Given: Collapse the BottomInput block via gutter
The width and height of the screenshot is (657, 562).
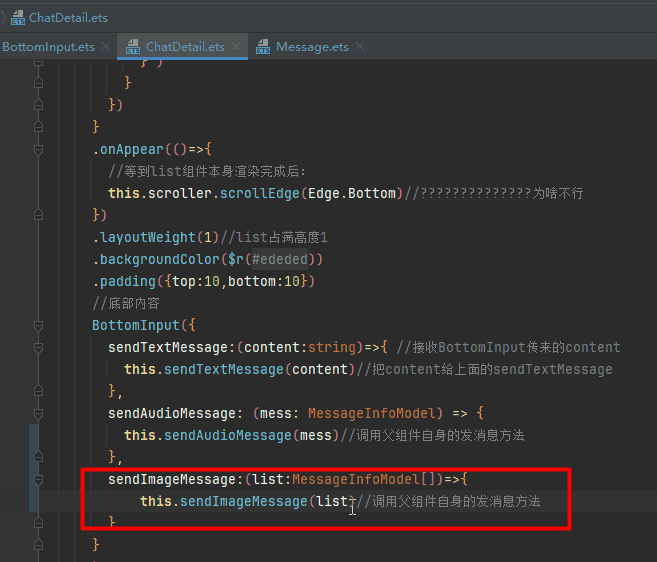Looking at the screenshot, I should click(38, 326).
